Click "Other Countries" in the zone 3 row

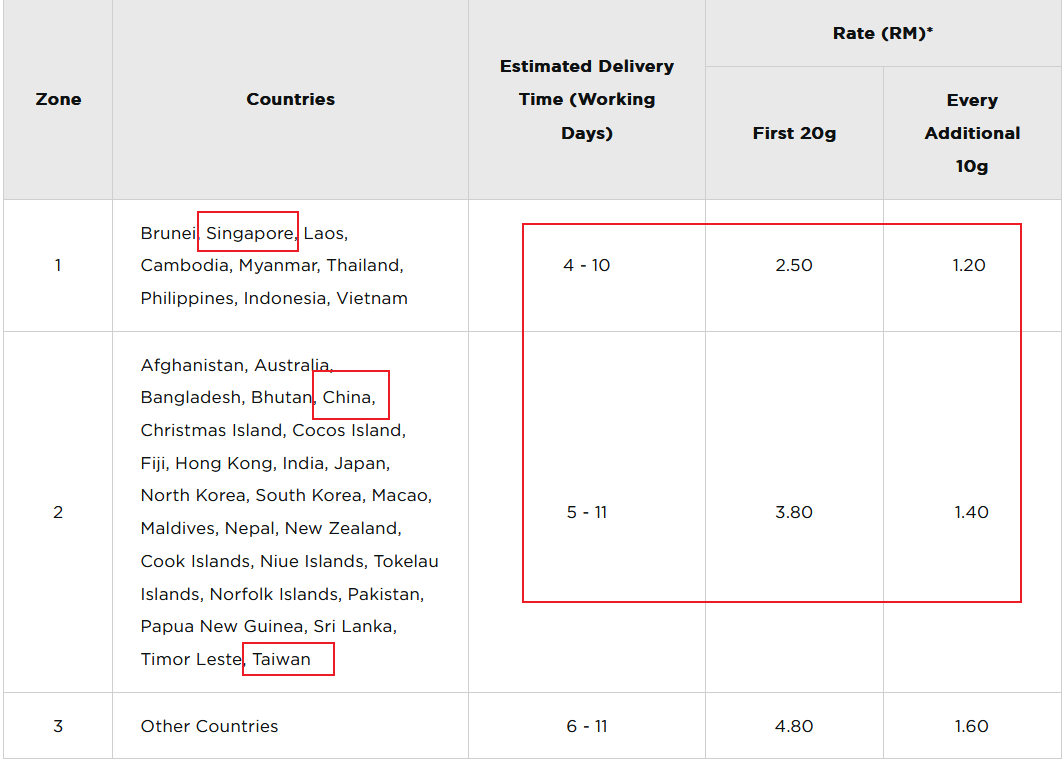[209, 726]
